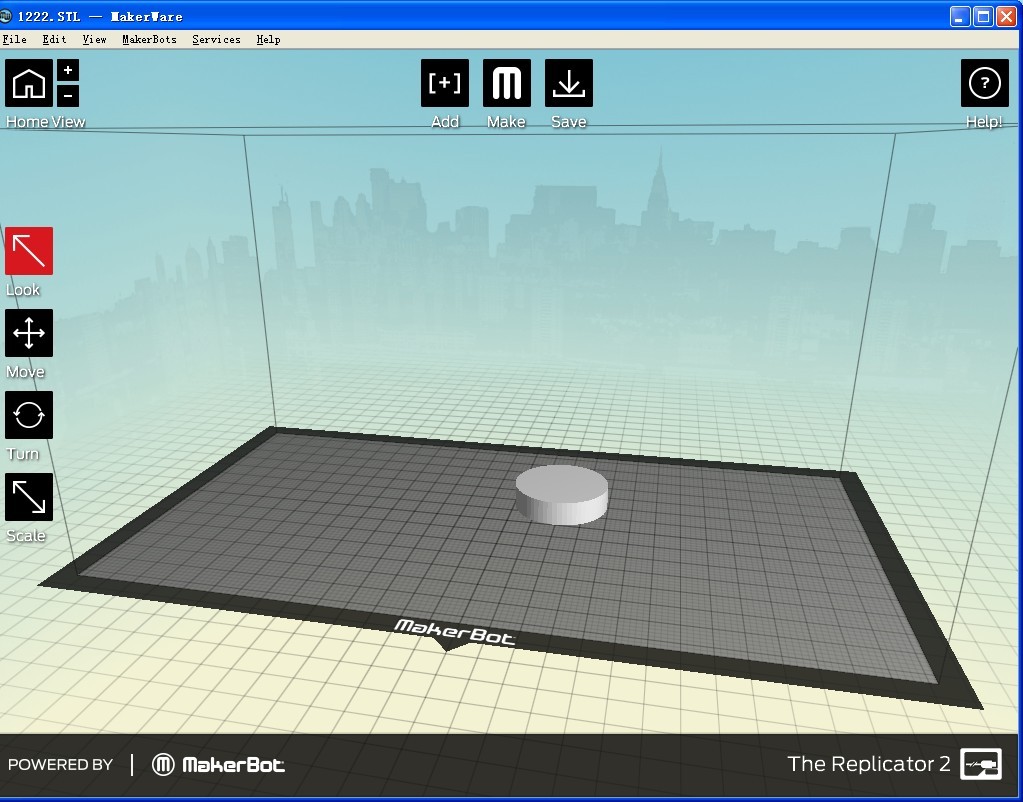
Task: Select the cylinder model on the build plate
Action: (x=562, y=495)
